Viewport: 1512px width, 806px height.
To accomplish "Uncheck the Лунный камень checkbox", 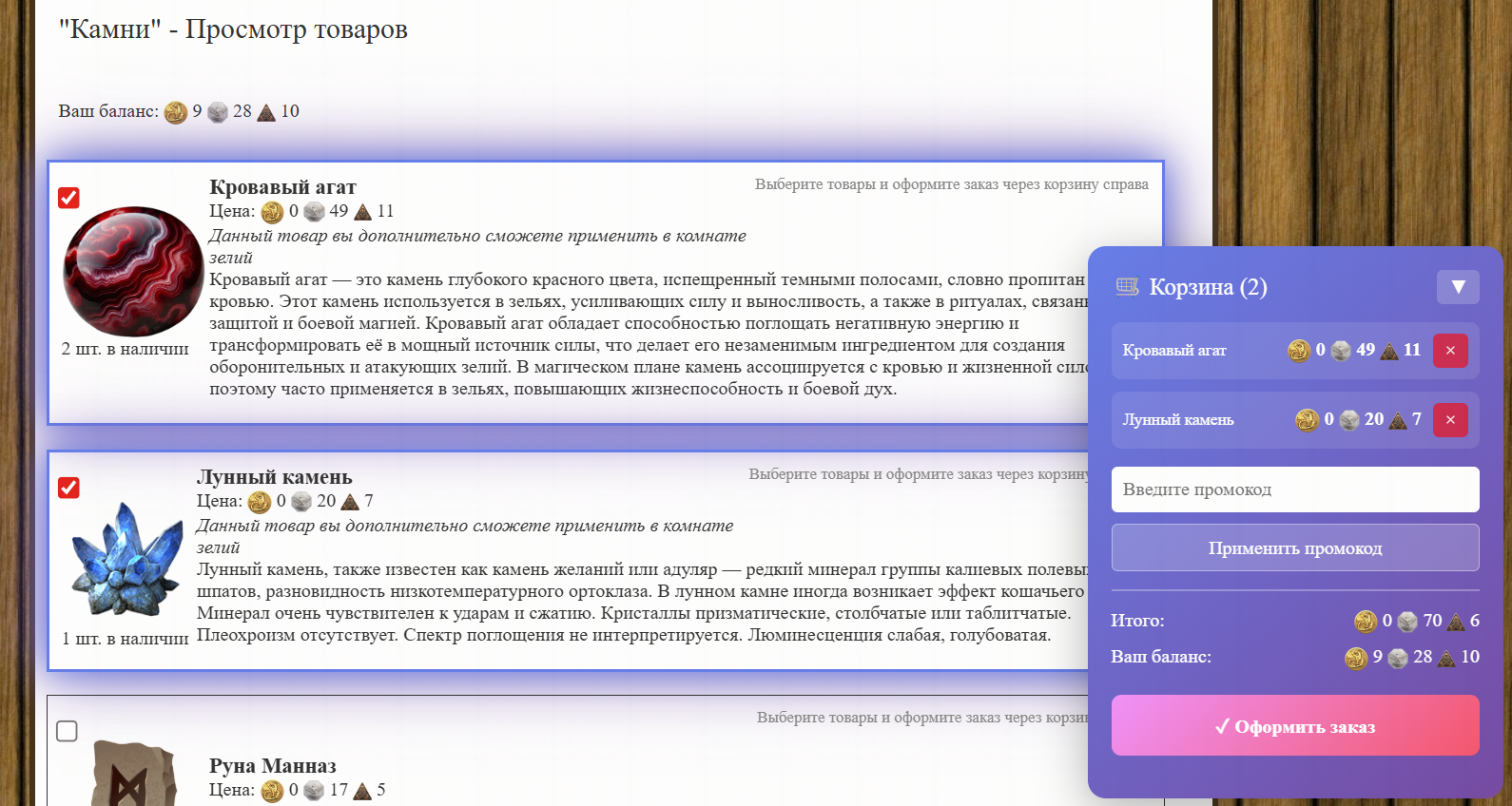I will coord(68,488).
